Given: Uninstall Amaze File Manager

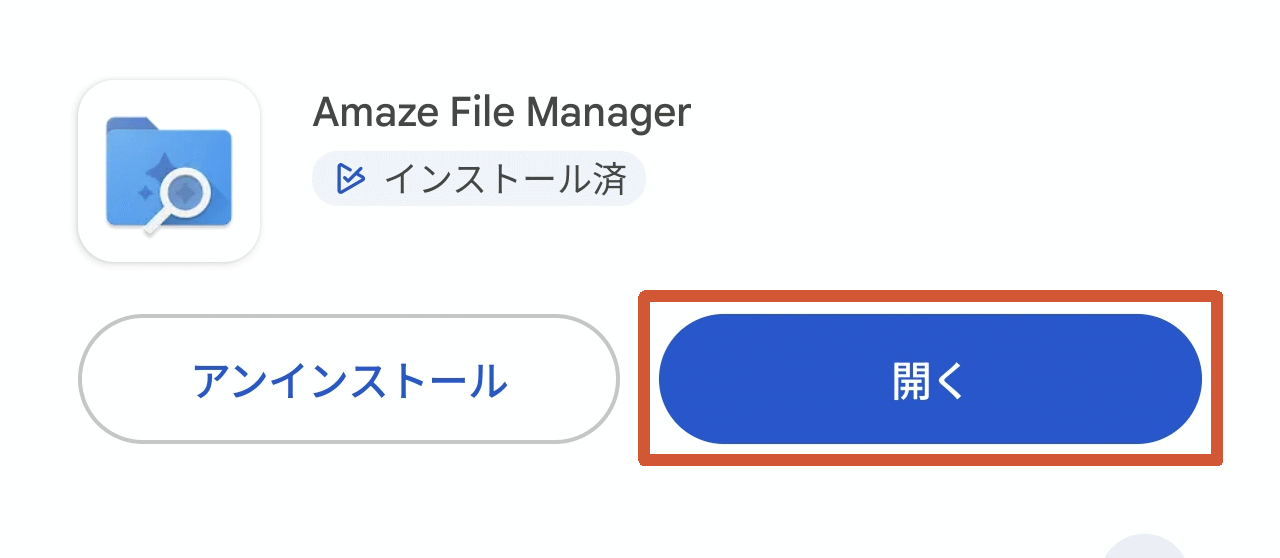Looking at the screenshot, I should pos(348,379).
